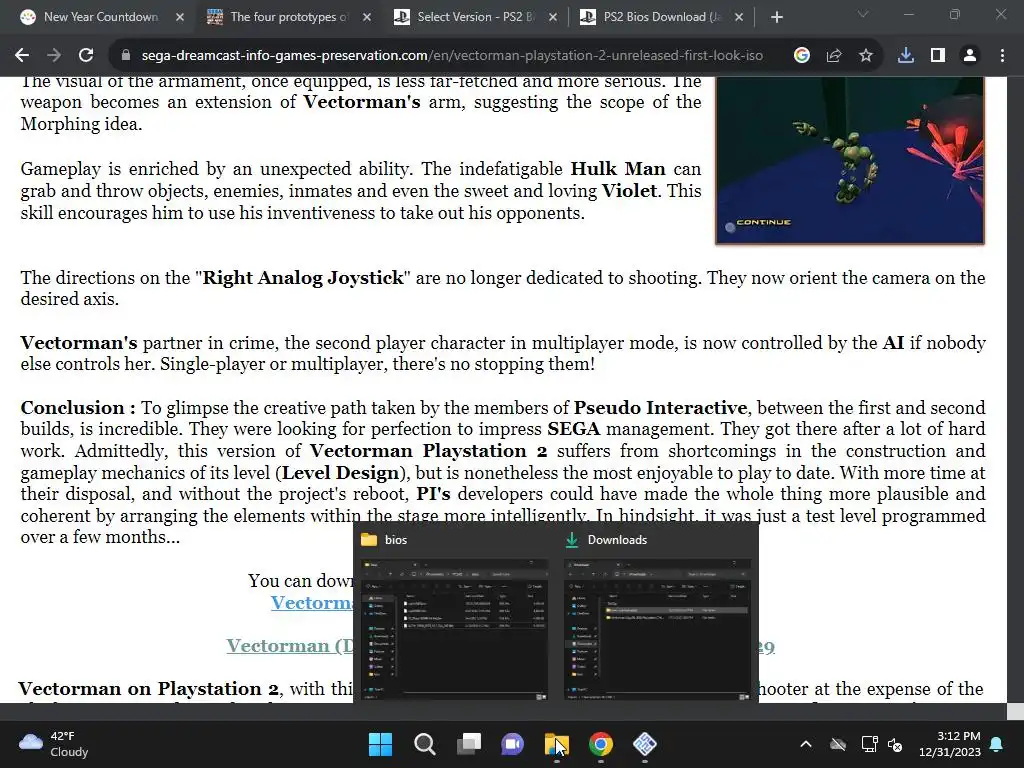This screenshot has height=768, width=1024.
Task: Open File Explorer on taskbar
Action: (556, 744)
